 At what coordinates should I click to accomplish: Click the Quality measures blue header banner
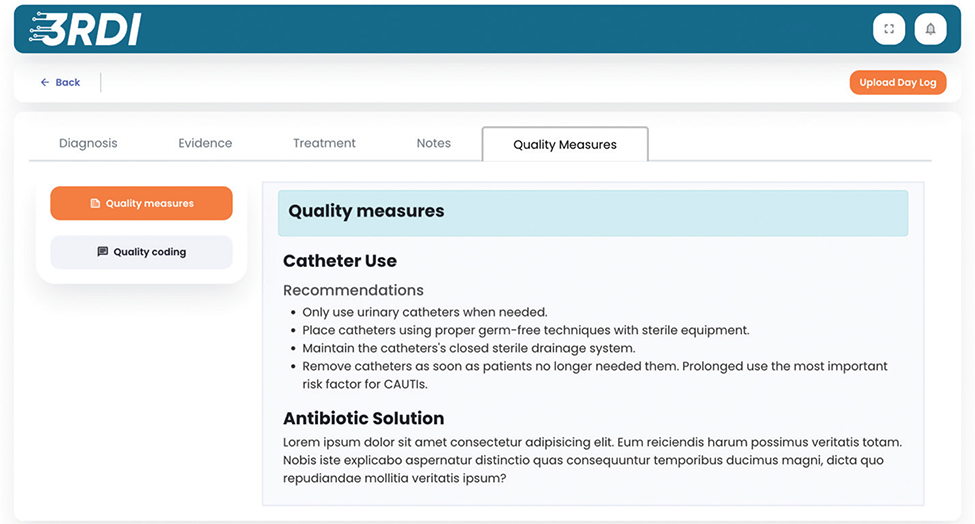click(x=592, y=212)
